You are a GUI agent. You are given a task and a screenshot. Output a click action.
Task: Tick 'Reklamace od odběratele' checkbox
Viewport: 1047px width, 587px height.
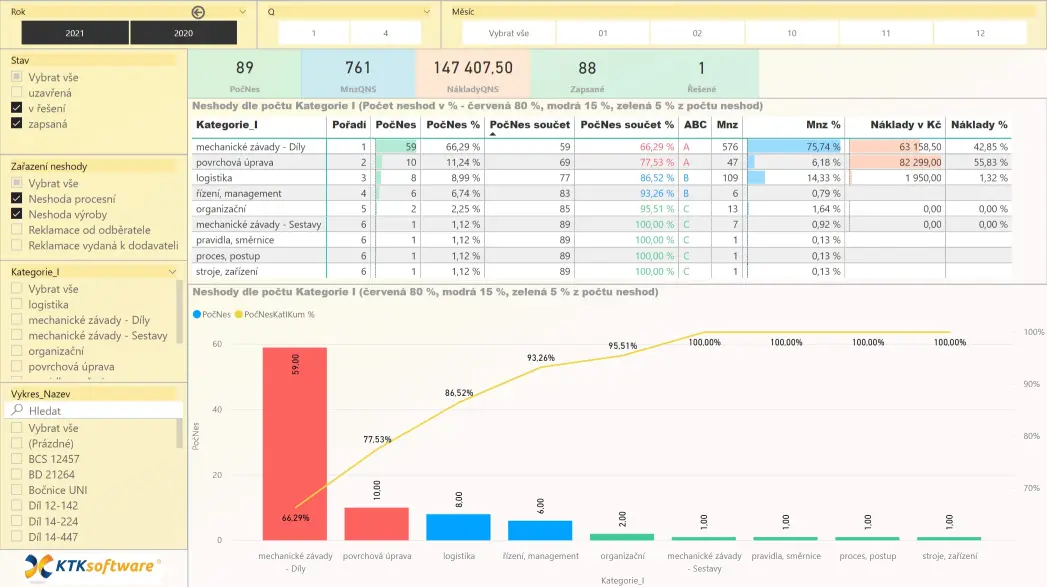coord(16,230)
